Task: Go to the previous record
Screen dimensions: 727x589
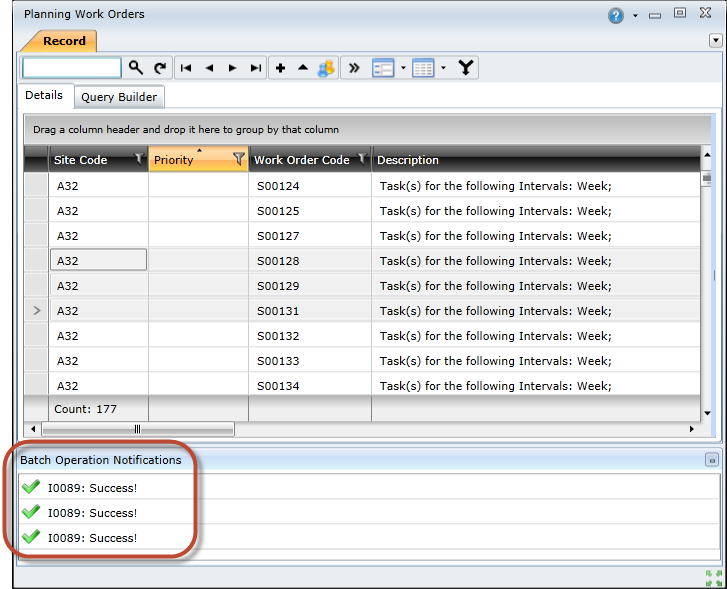Action: click(x=209, y=68)
